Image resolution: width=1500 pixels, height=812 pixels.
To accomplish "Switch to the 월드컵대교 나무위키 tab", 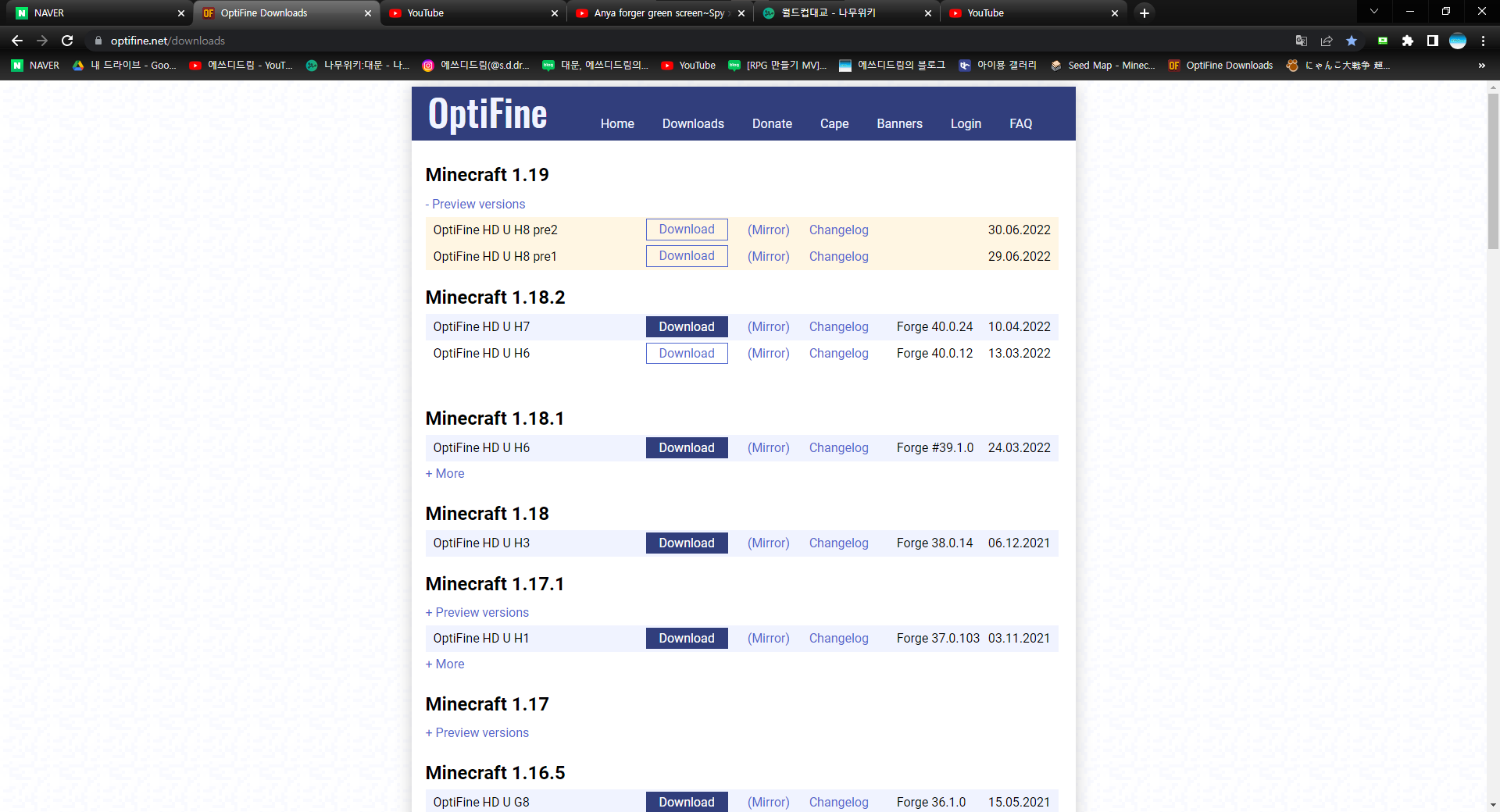I will pyautogui.click(x=847, y=13).
